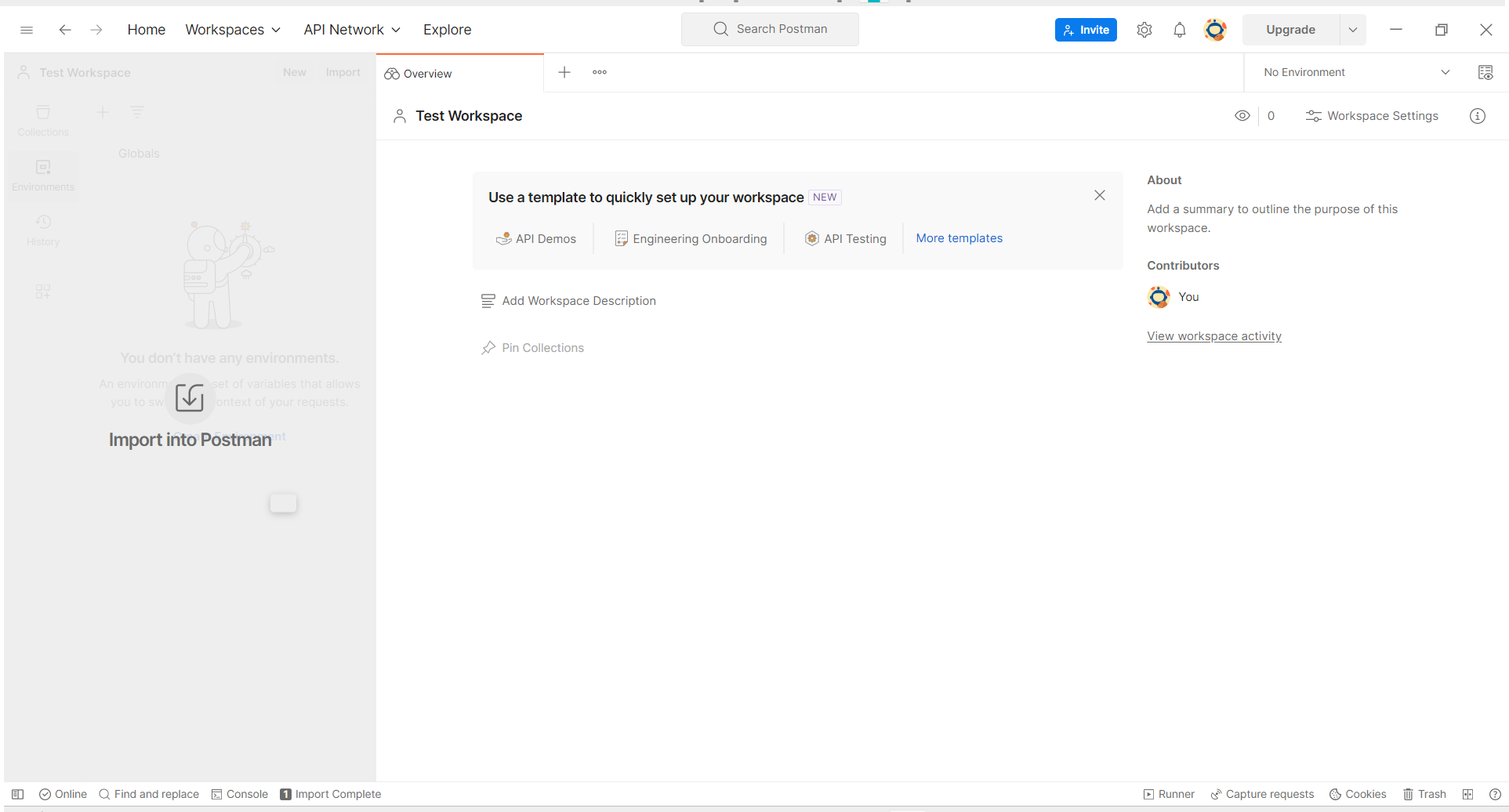Close the template suggestion banner
Image resolution: width=1509 pixels, height=812 pixels.
(1100, 195)
